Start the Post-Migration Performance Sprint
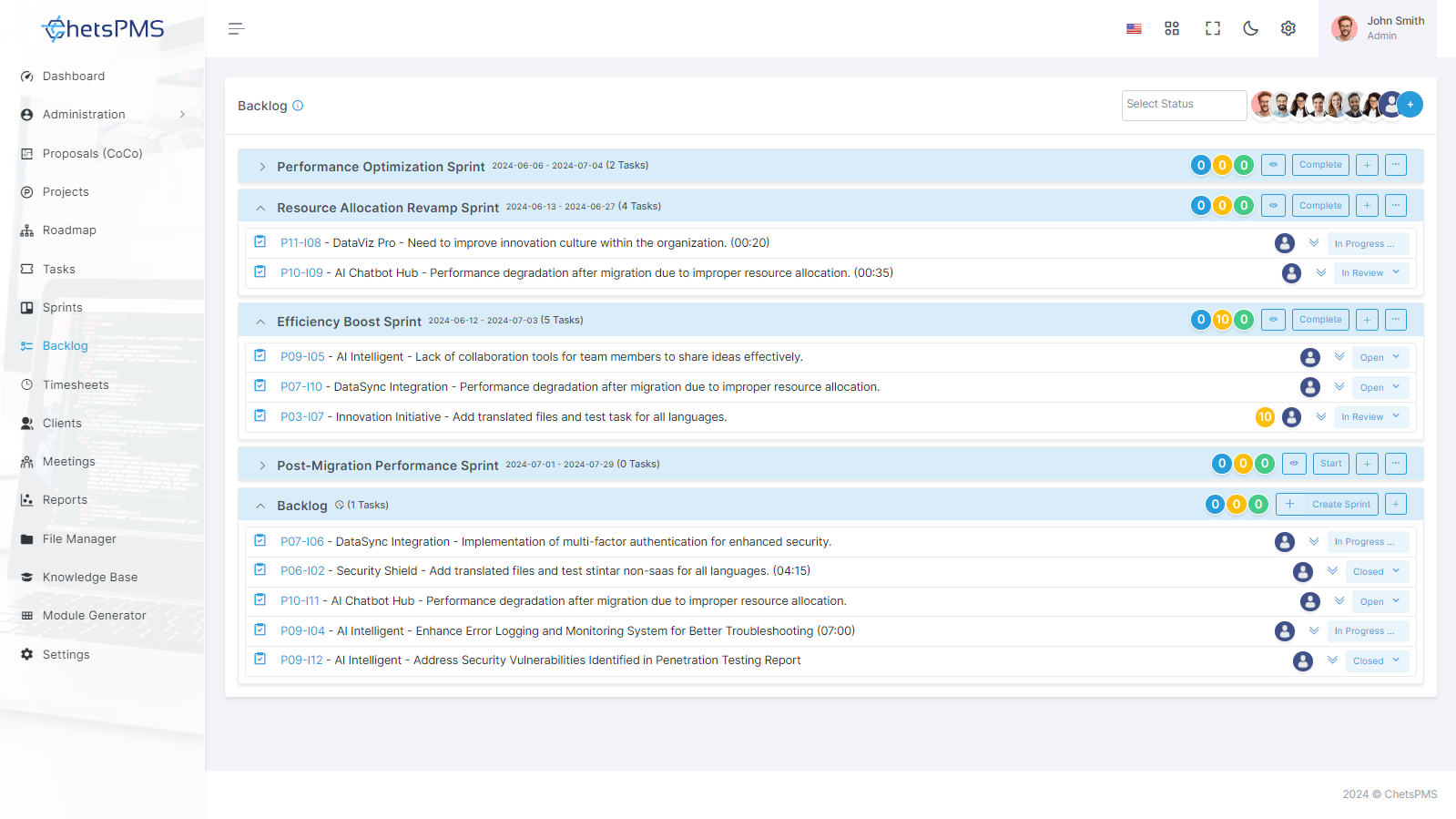 tap(1330, 464)
